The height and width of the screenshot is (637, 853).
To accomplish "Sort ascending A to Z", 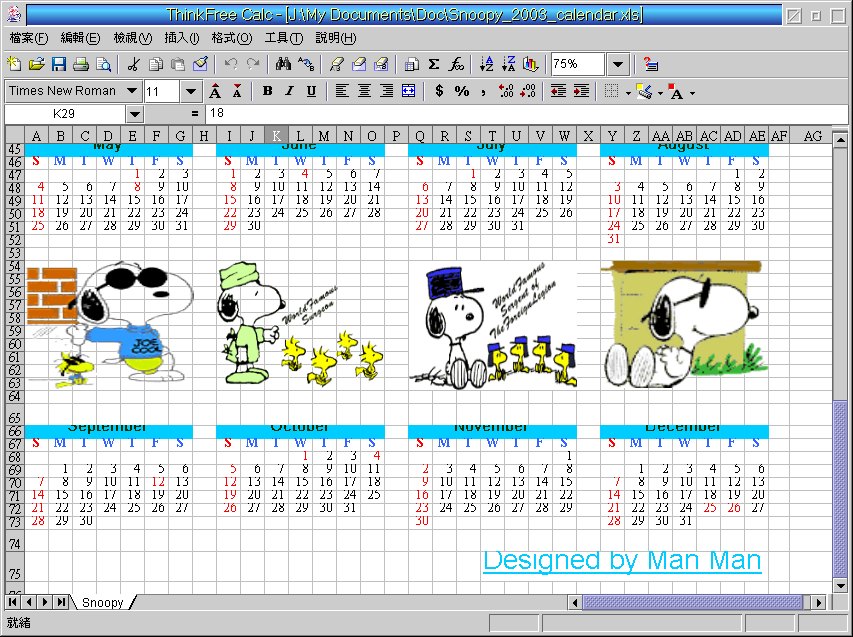I will (486, 64).
